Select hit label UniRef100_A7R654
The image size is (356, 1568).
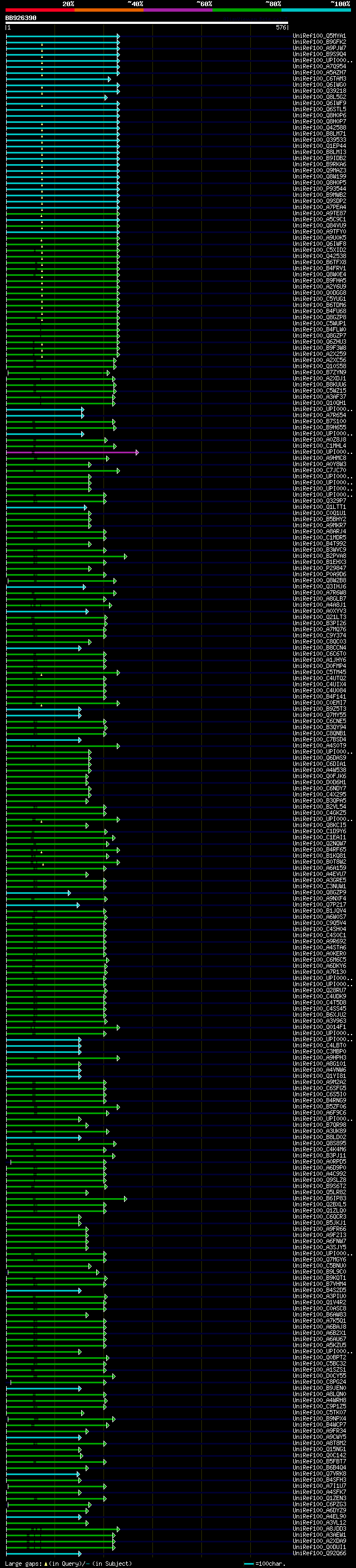tap(319, 415)
